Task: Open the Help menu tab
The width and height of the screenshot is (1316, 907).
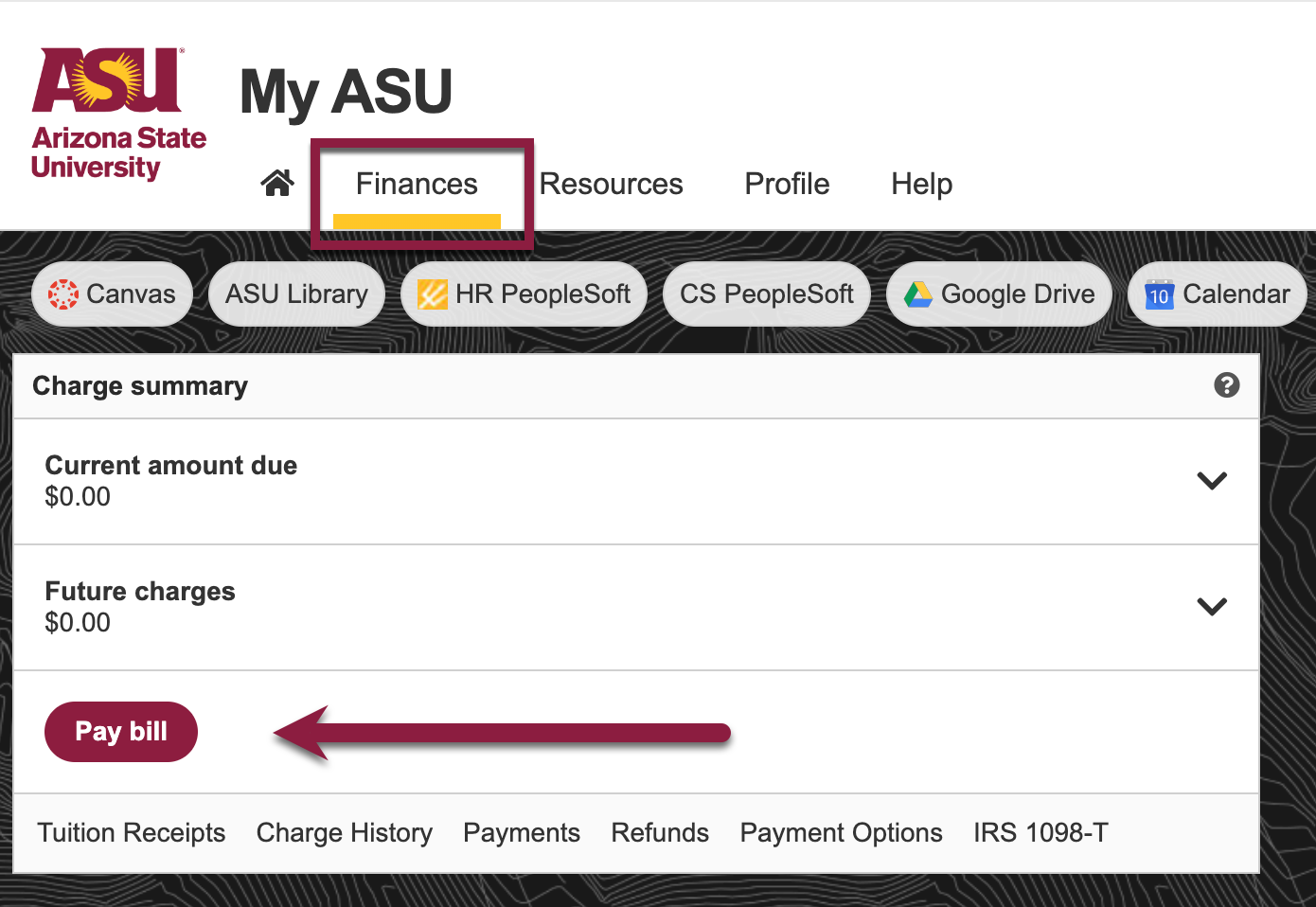Action: pos(922,184)
